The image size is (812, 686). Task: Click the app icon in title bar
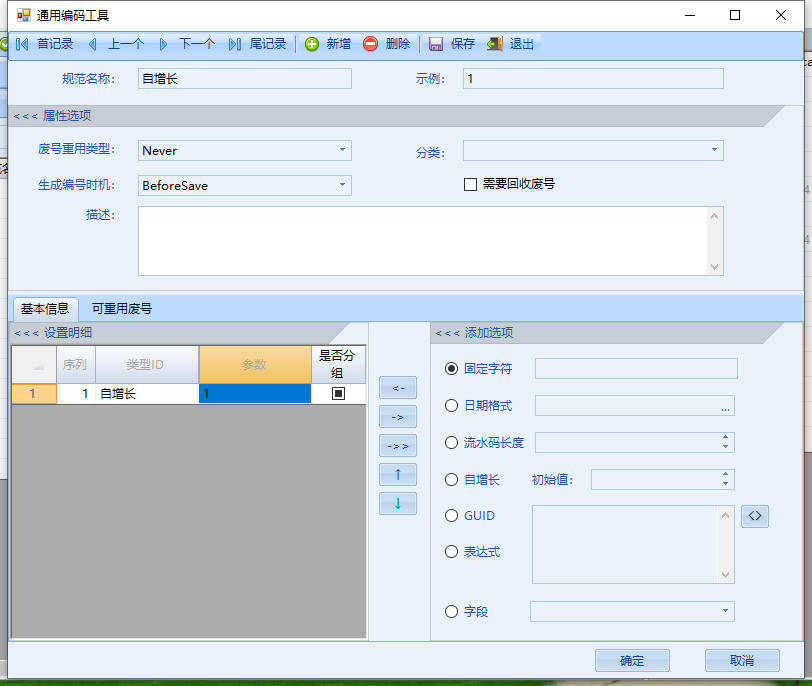(x=24, y=16)
